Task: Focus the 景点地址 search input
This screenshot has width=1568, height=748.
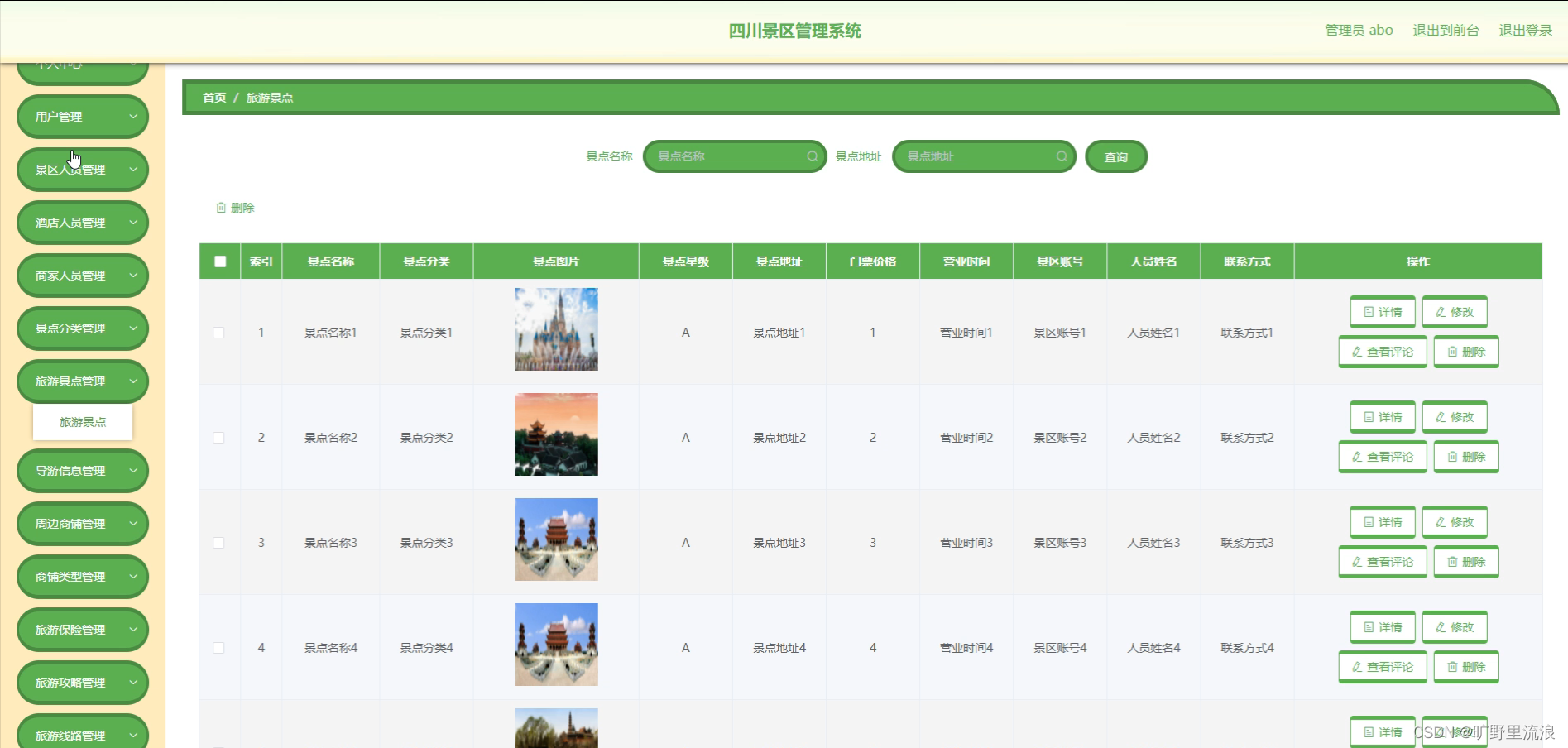Action: (x=984, y=156)
